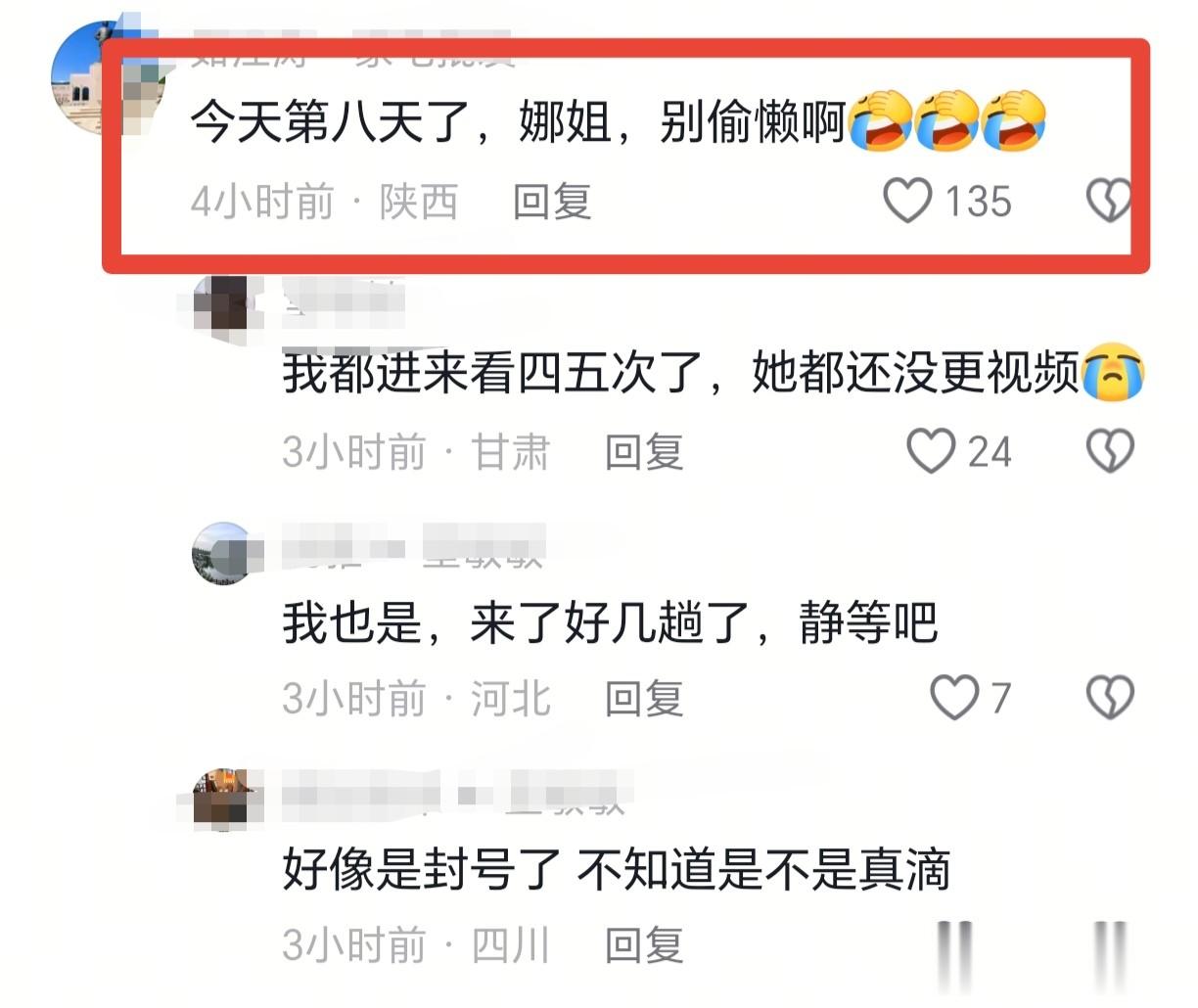Select comment text 我都进来看四五次了
Image resolution: width=1198 pixels, height=1008 pixels.
[x=492, y=373]
